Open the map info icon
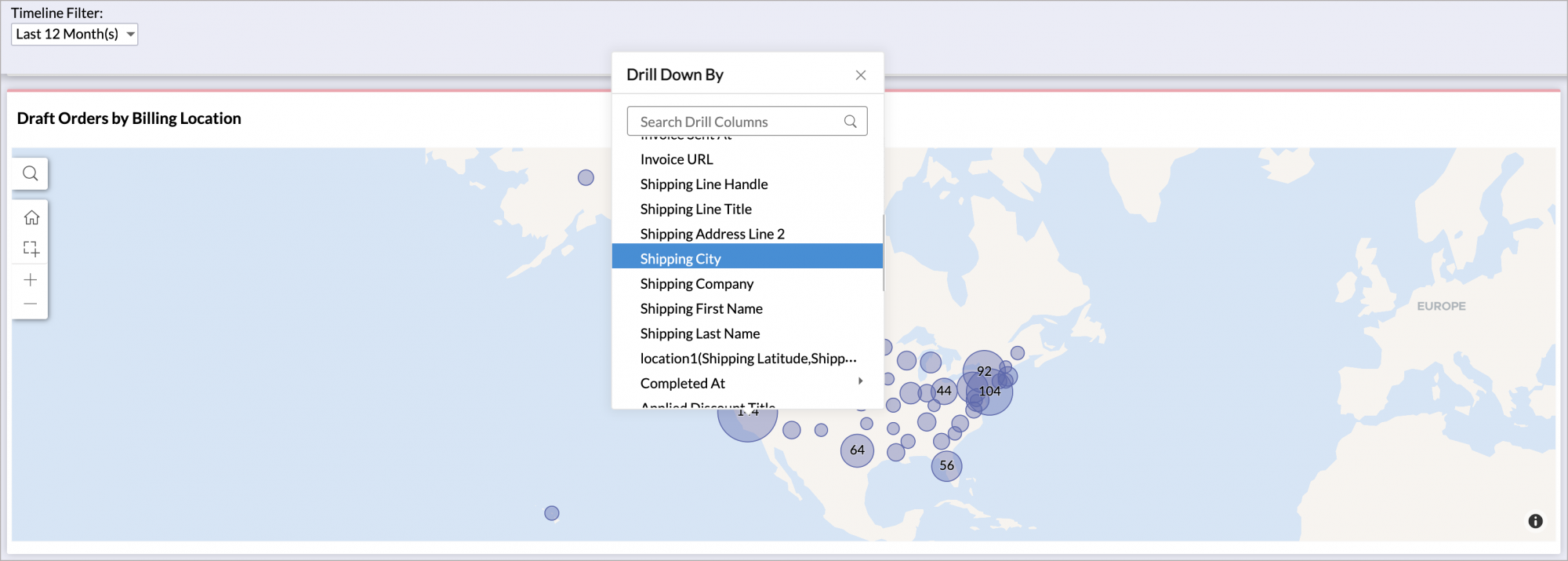Image resolution: width=1568 pixels, height=561 pixels. [1535, 521]
